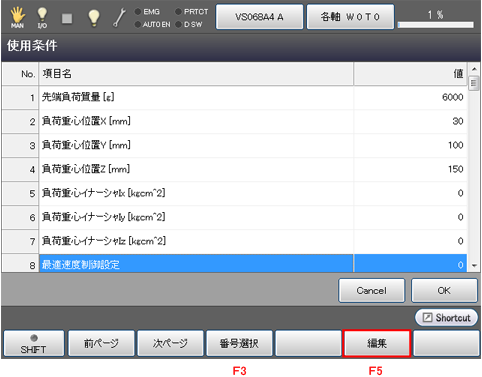
Task: Open the I/O lightbulb icon
Action: point(42,17)
